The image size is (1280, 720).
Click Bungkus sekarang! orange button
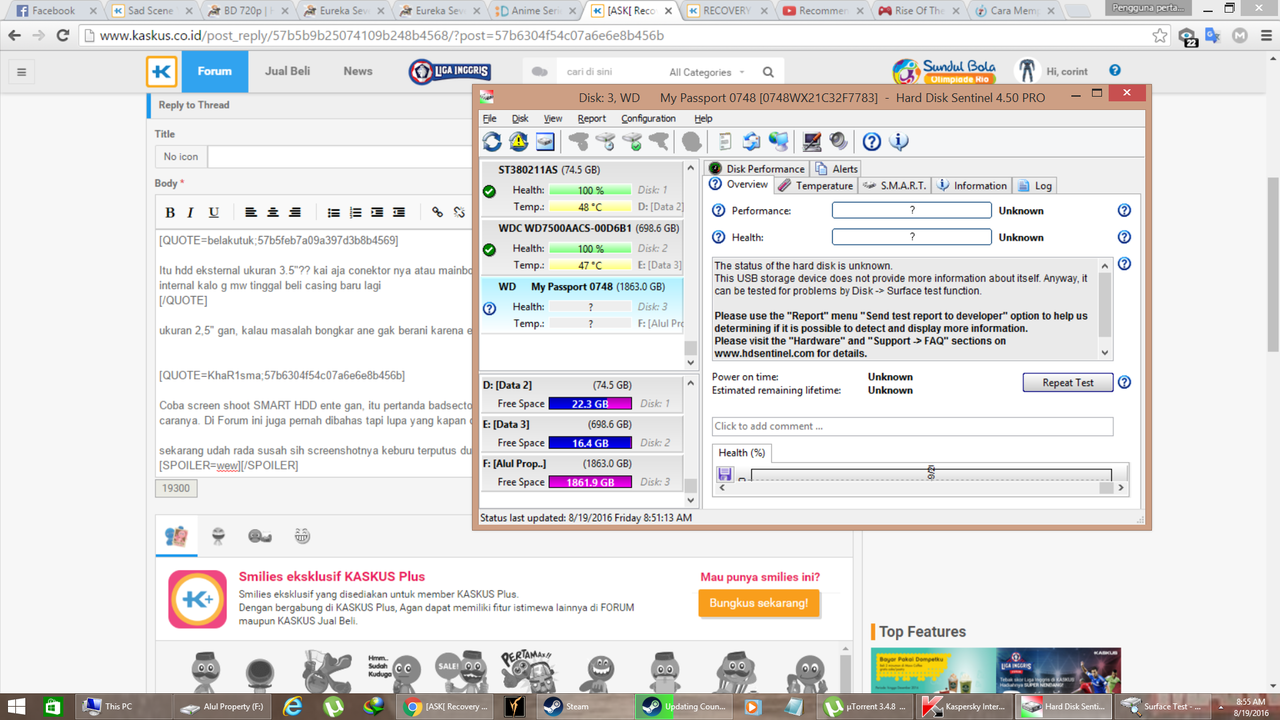759,603
